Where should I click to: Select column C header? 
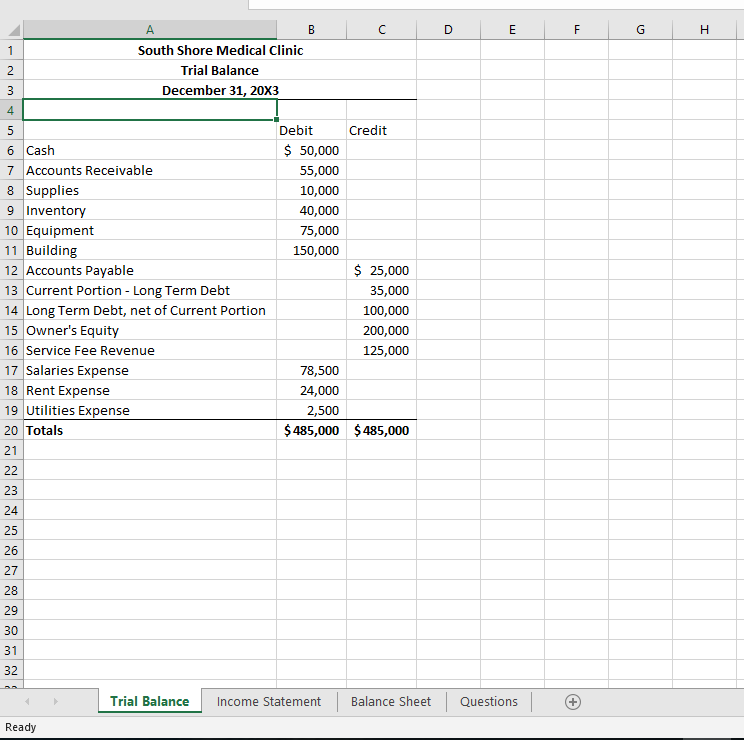pos(381,30)
